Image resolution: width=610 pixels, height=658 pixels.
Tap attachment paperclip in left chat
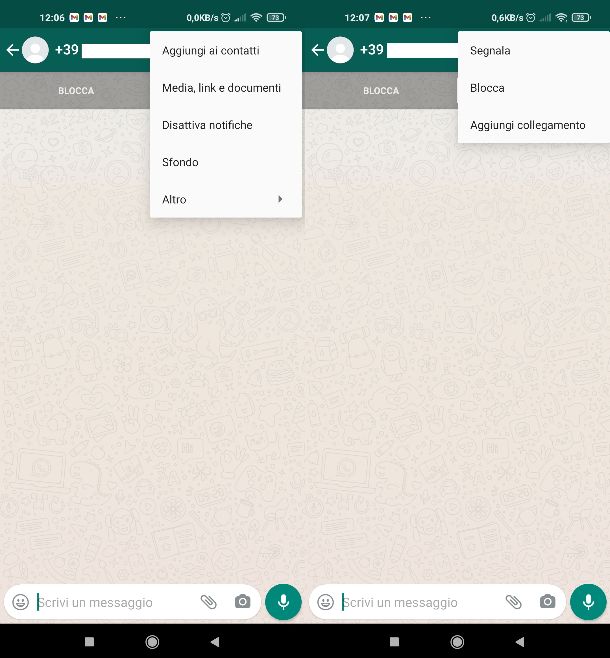coord(209,602)
